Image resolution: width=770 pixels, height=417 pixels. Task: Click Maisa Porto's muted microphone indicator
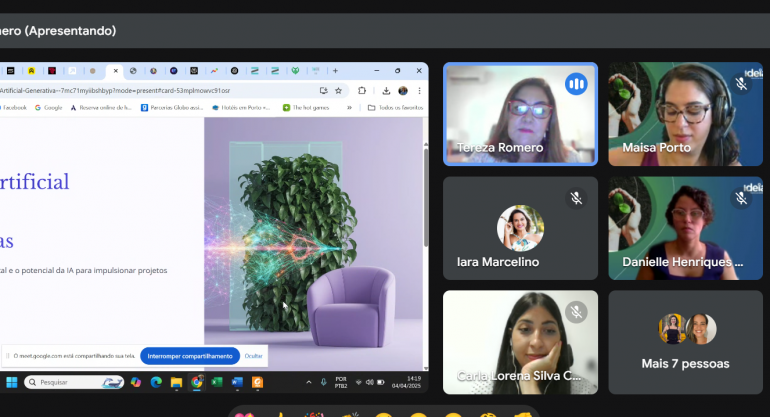click(741, 84)
